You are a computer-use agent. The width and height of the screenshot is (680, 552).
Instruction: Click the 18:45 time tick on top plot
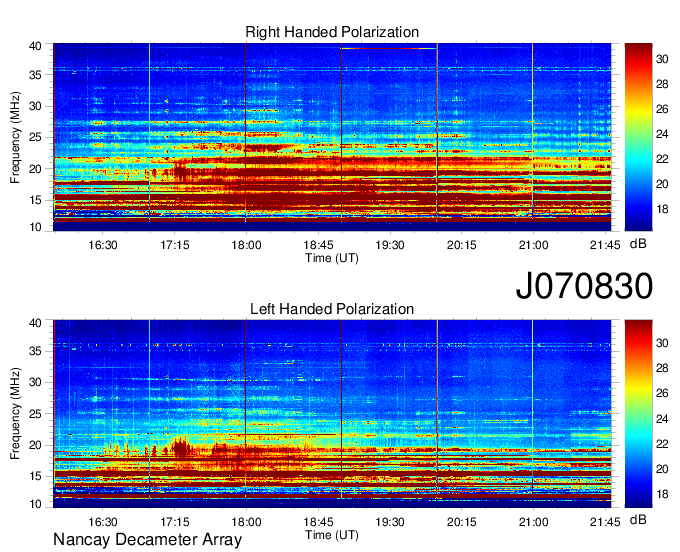pos(318,245)
